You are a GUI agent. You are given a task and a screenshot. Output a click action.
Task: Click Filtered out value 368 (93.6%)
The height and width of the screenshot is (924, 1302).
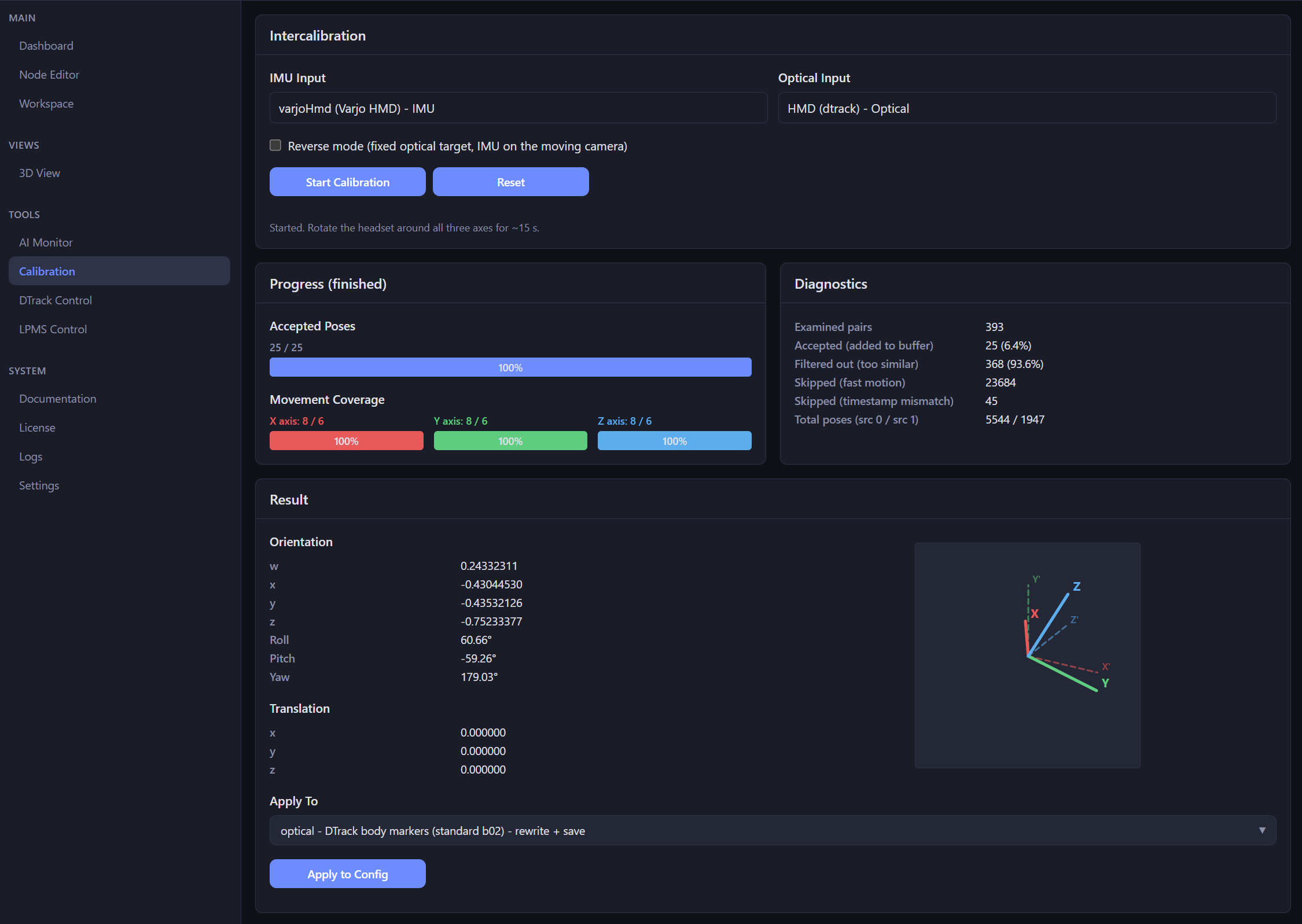point(1014,364)
